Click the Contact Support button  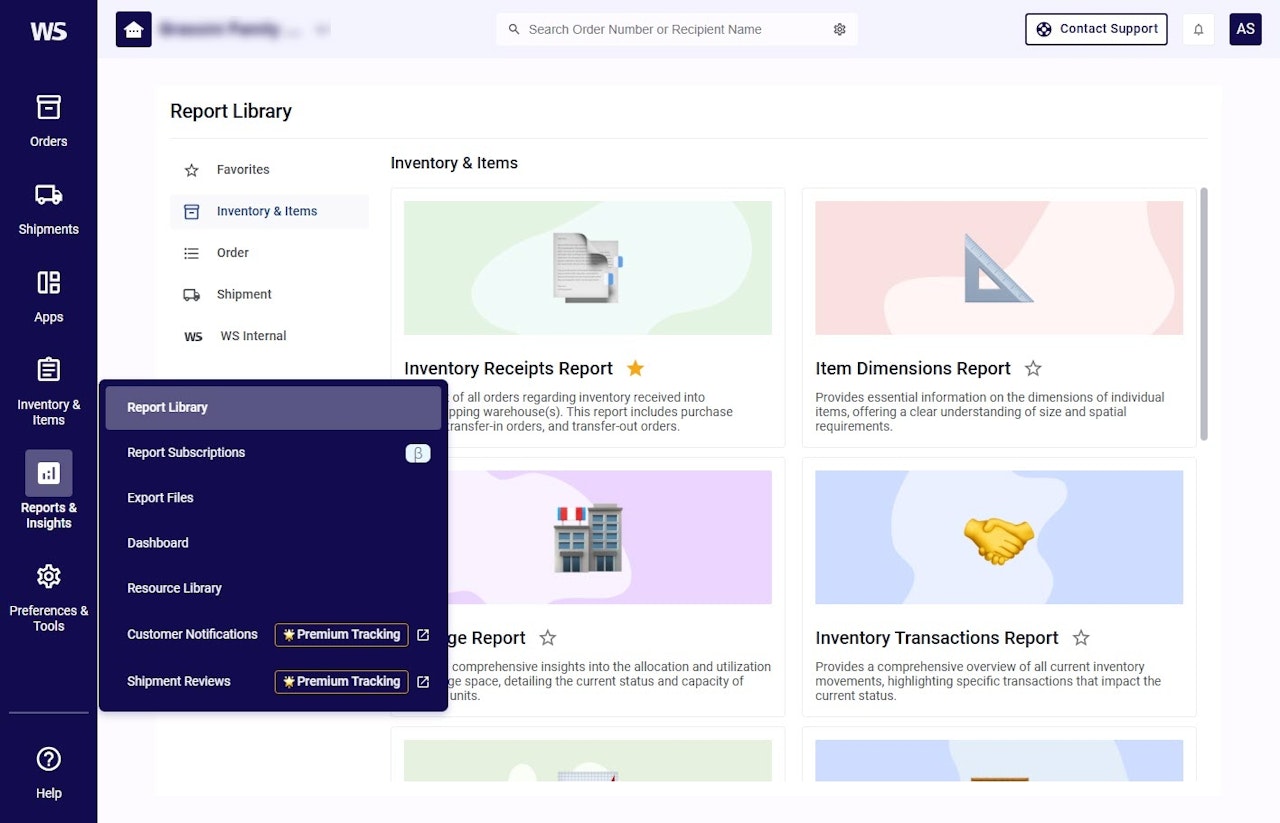1096,29
